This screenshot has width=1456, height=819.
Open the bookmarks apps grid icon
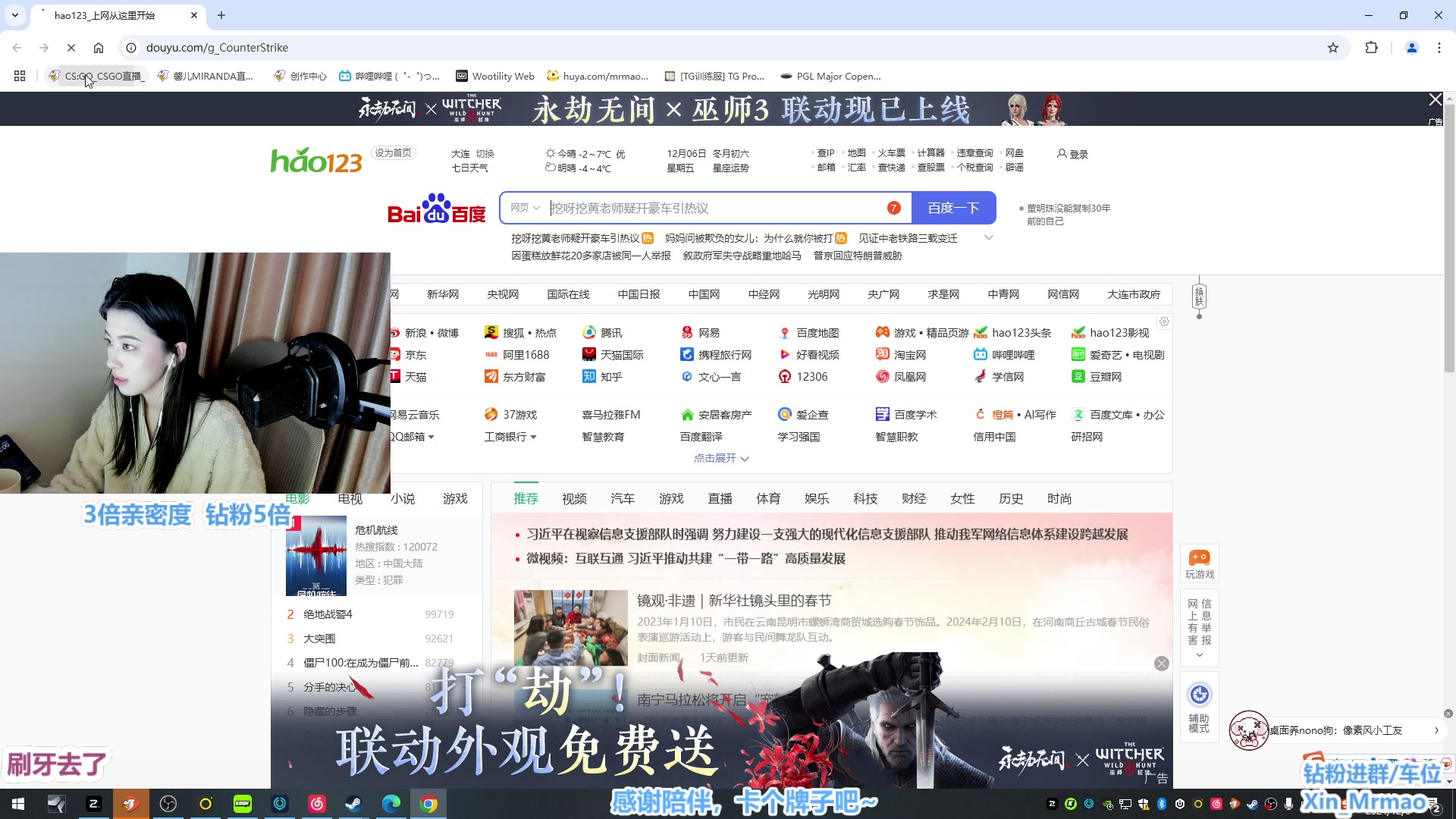click(x=20, y=76)
